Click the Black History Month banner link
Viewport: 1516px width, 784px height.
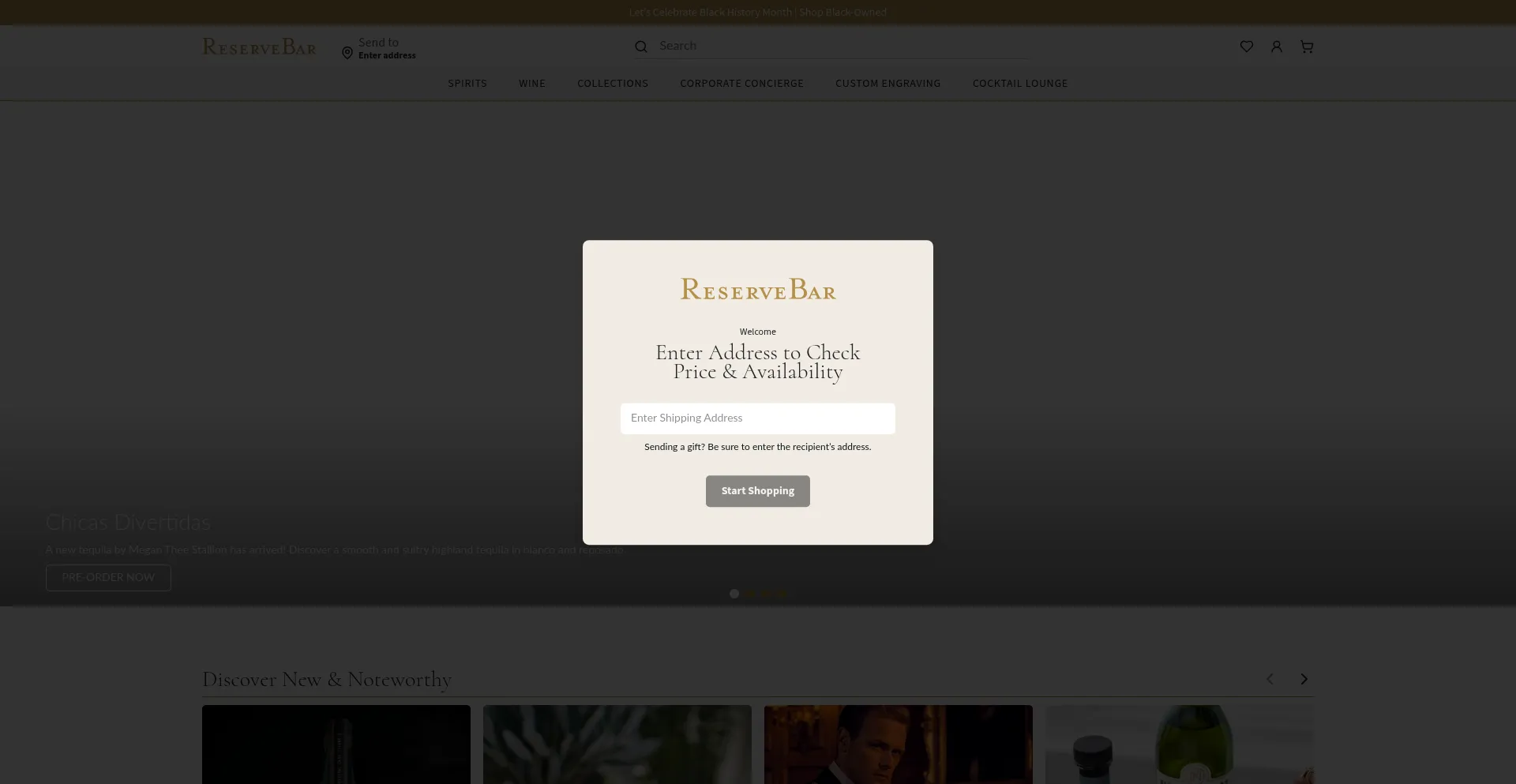click(757, 12)
